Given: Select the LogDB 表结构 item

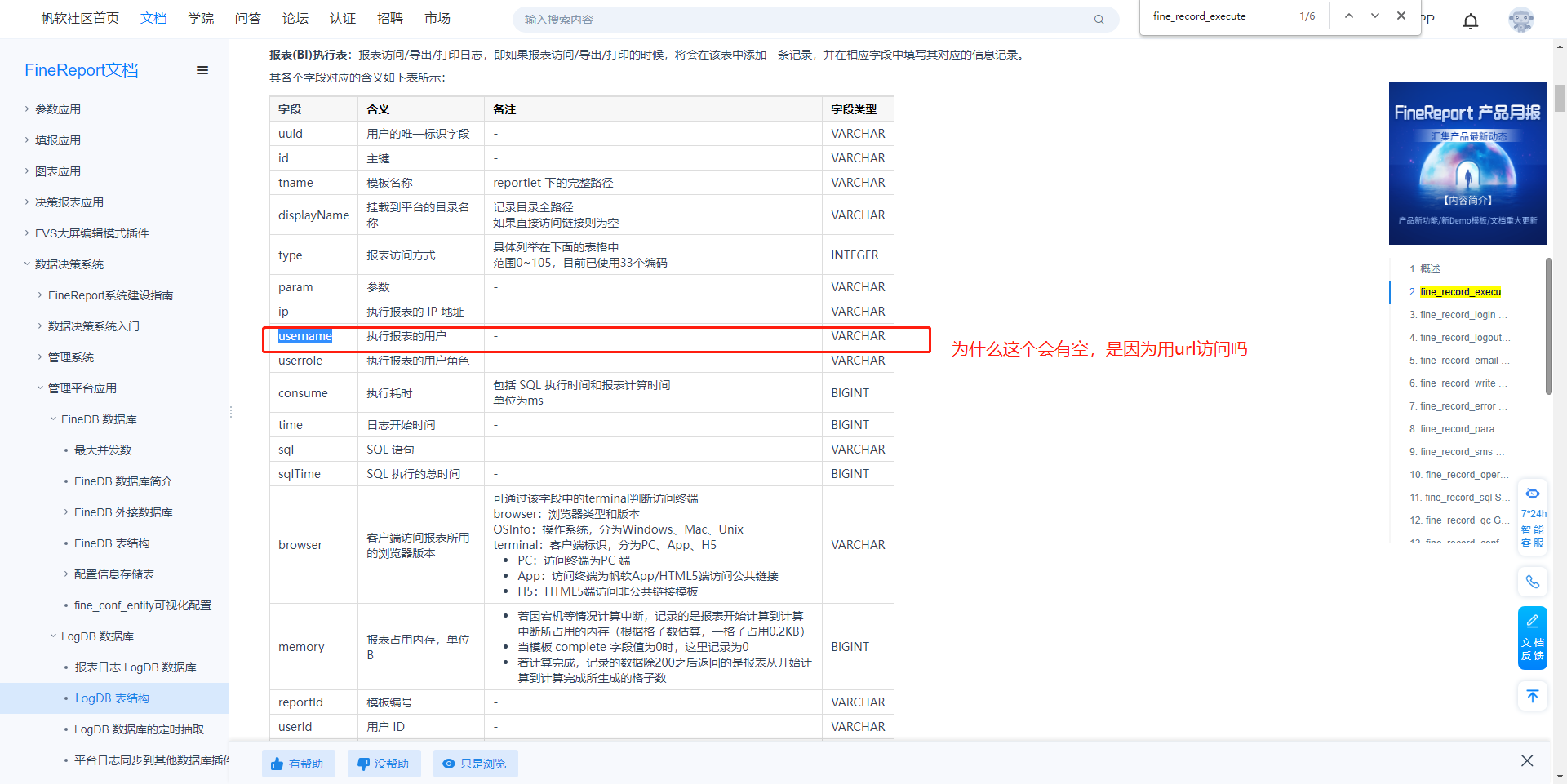Looking at the screenshot, I should pos(114,698).
